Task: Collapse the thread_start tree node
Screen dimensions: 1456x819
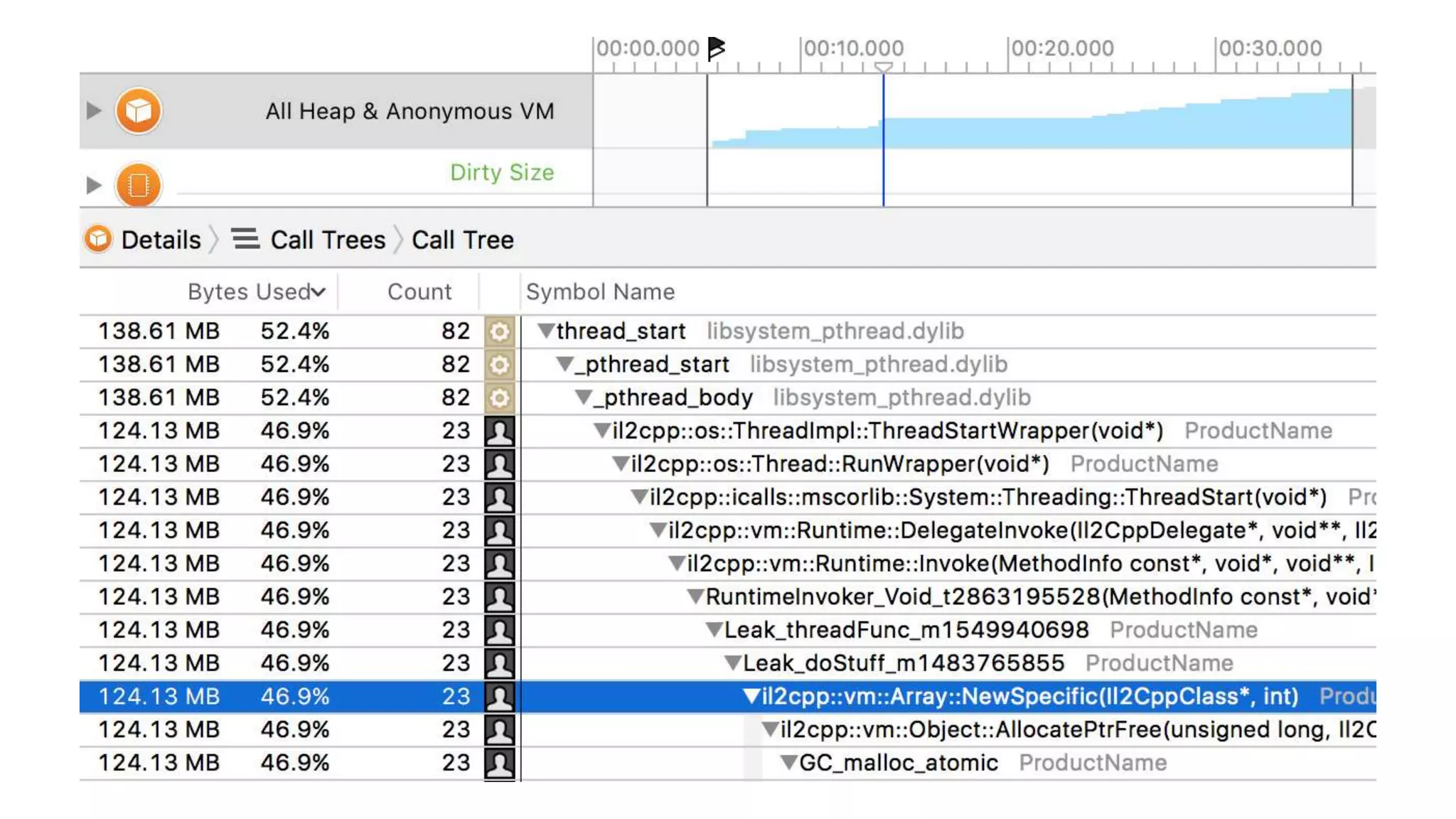Action: [x=545, y=331]
